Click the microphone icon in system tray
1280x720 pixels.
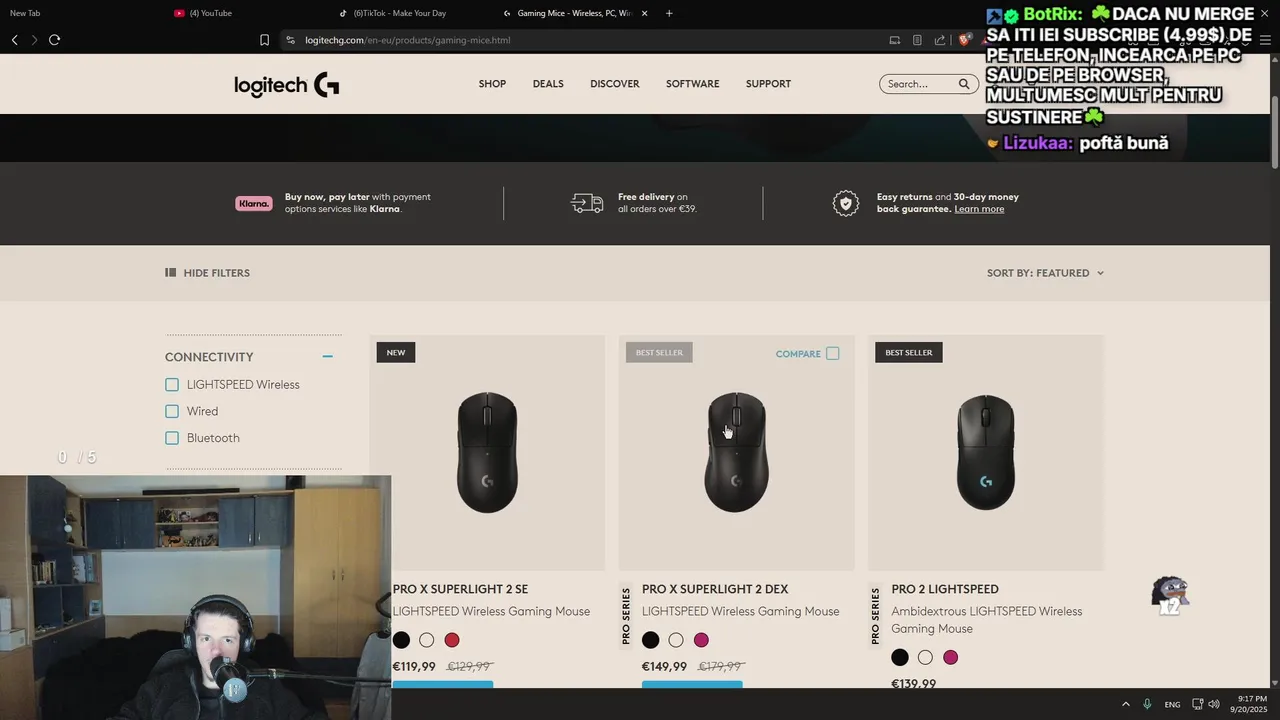[x=1147, y=704]
